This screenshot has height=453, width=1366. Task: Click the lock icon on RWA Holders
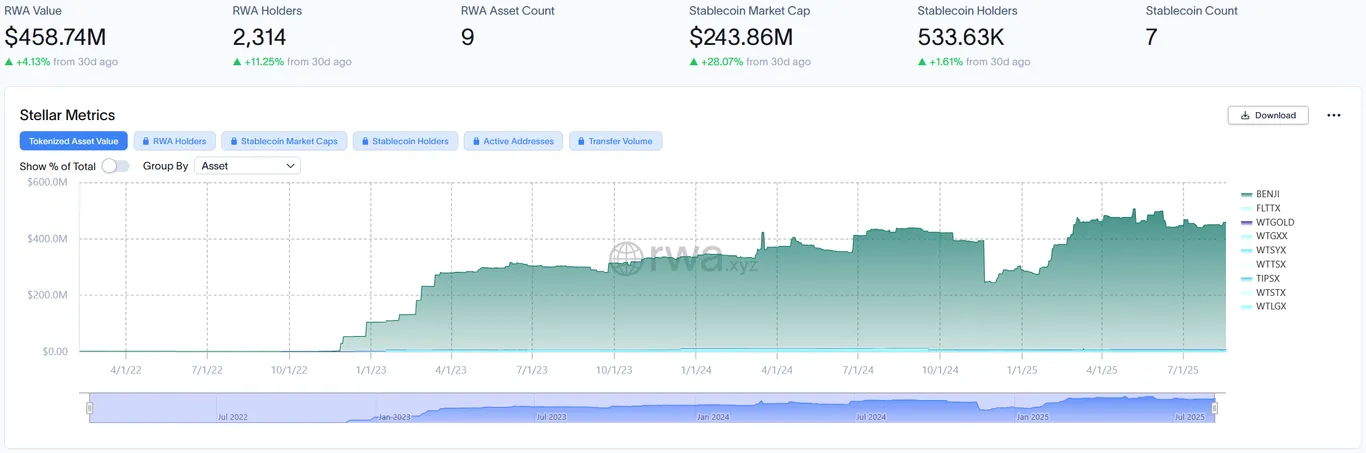click(145, 141)
